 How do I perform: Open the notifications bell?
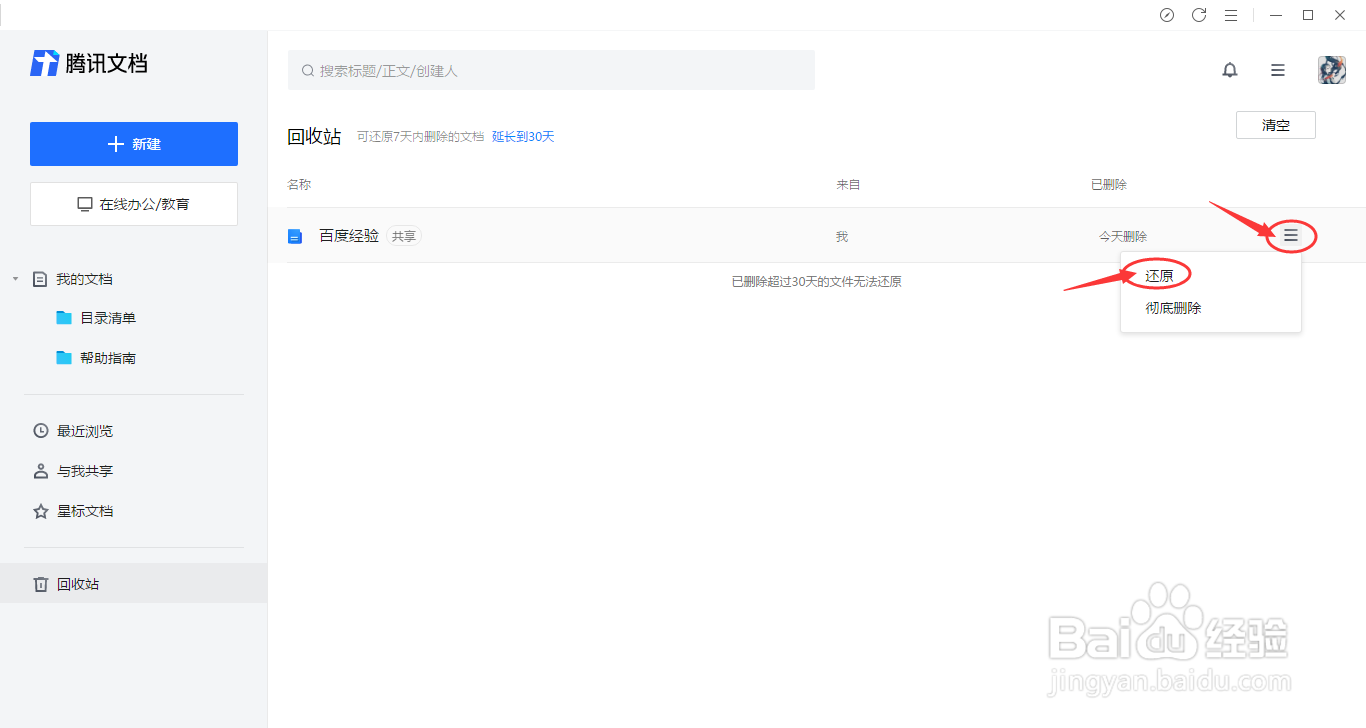[x=1230, y=70]
